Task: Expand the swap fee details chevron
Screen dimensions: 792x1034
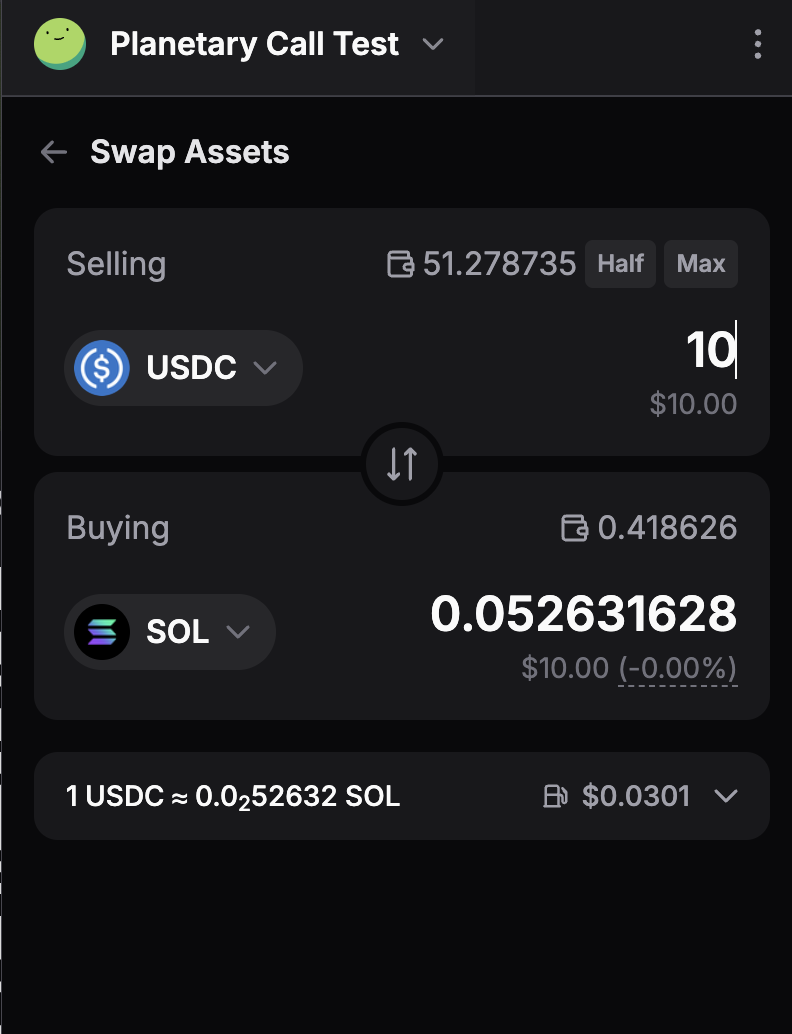Action: (726, 796)
